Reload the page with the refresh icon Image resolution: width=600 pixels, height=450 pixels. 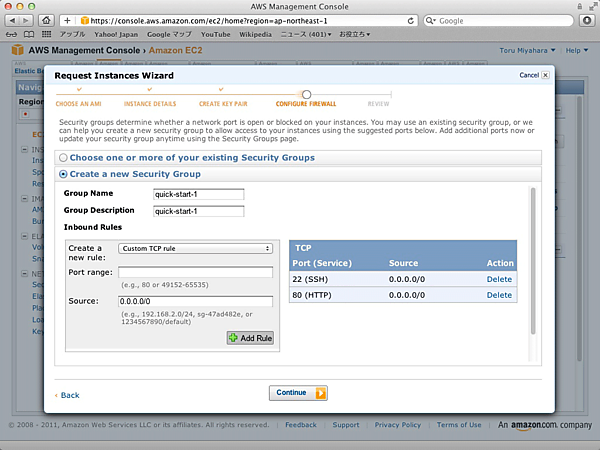[411, 21]
